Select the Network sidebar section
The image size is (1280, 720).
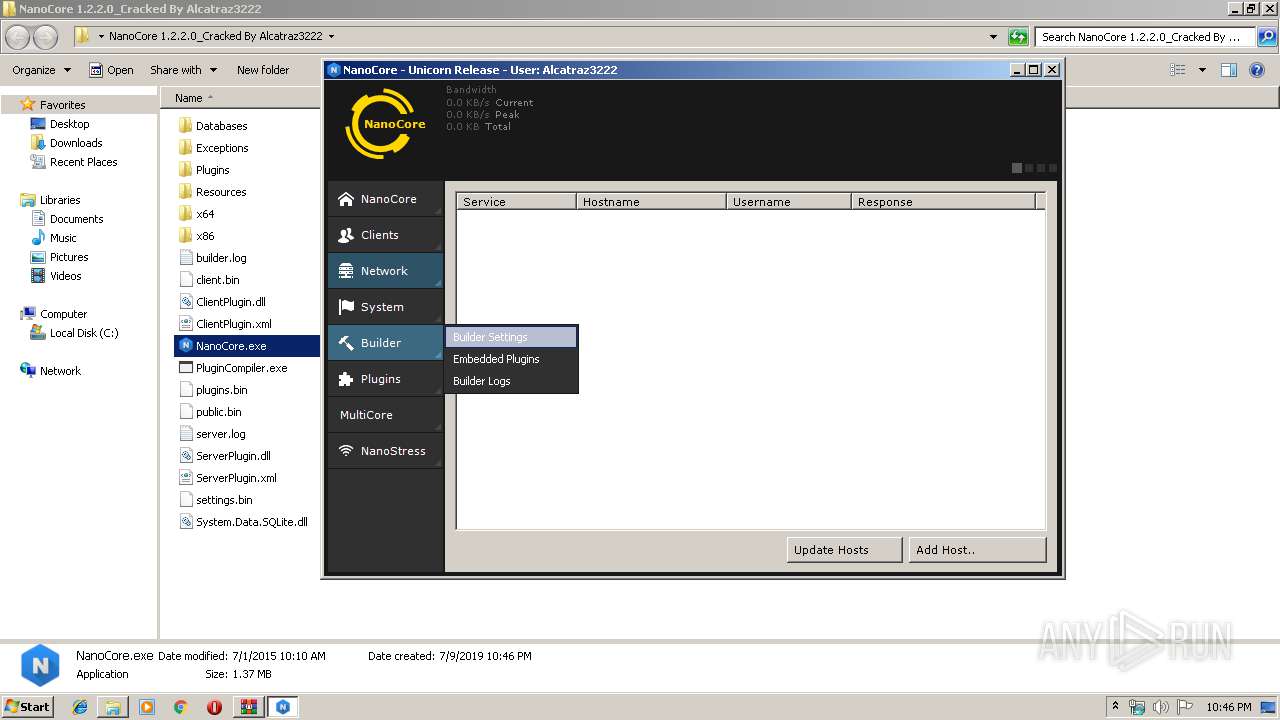click(x=385, y=271)
